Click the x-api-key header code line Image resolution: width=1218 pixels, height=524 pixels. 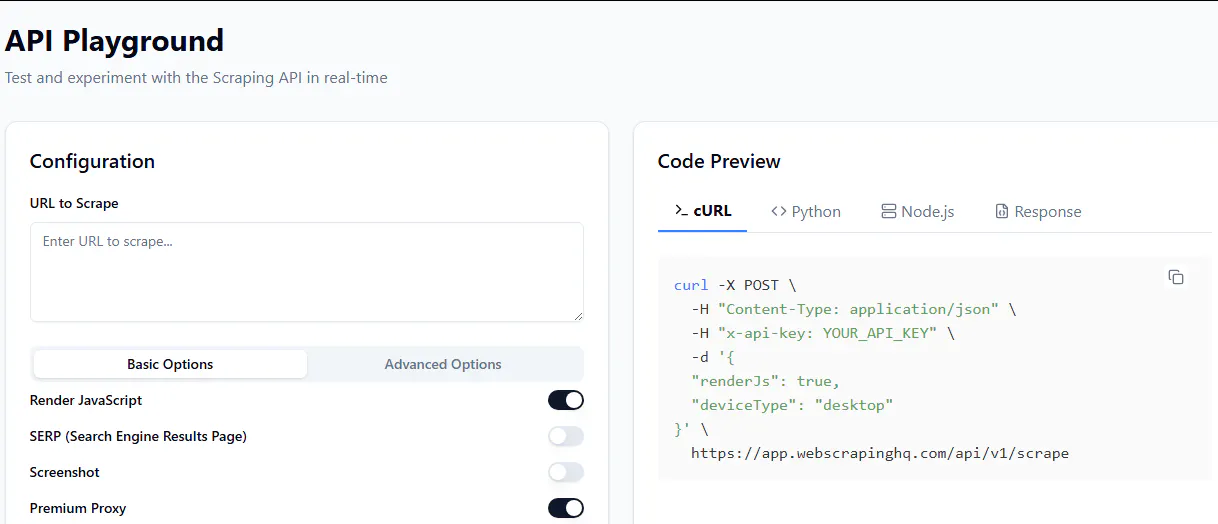pos(822,333)
